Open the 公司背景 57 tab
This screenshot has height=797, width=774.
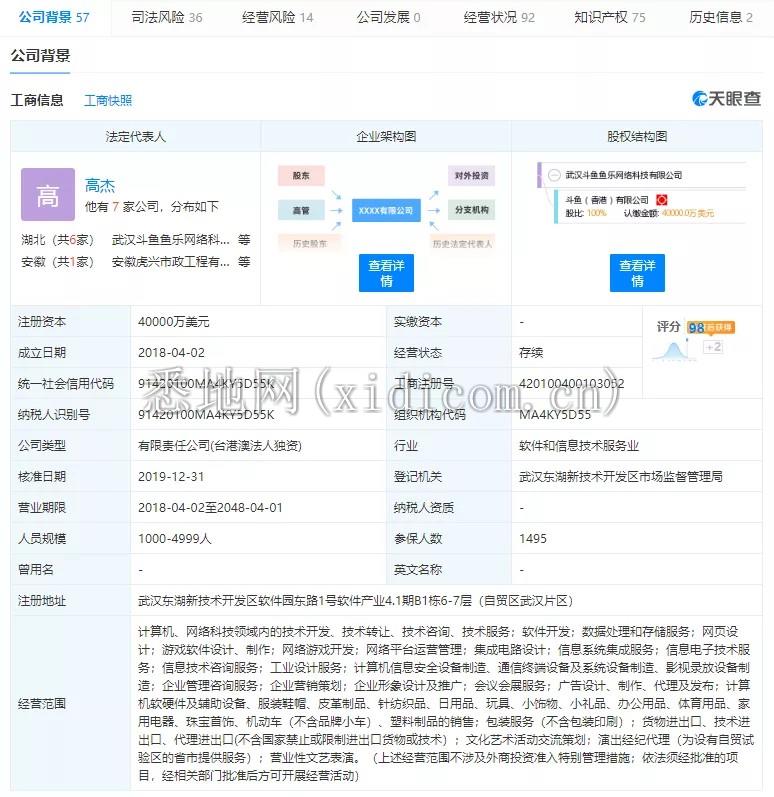54,17
